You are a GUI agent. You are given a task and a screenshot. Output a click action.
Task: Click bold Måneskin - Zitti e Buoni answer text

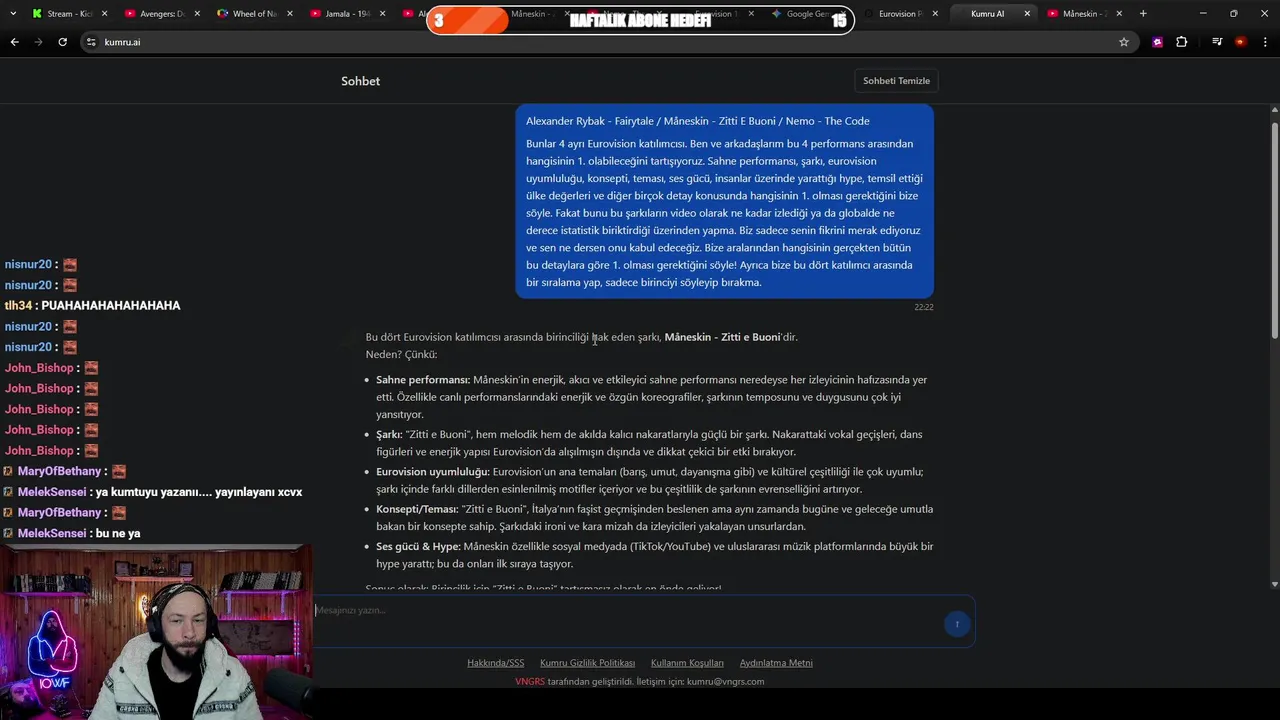[722, 337]
